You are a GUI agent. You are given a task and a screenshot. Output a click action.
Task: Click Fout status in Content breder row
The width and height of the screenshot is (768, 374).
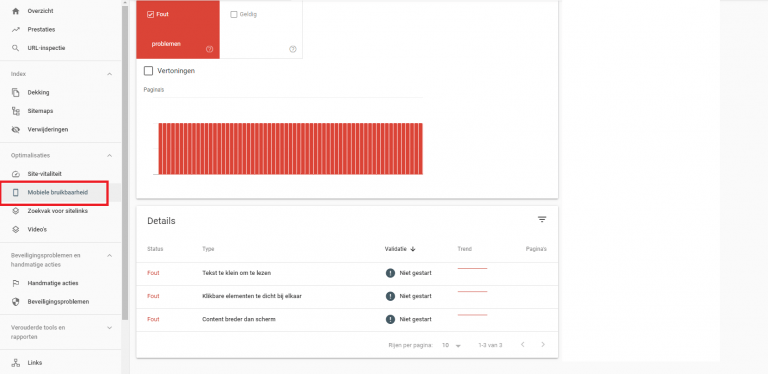(153, 319)
